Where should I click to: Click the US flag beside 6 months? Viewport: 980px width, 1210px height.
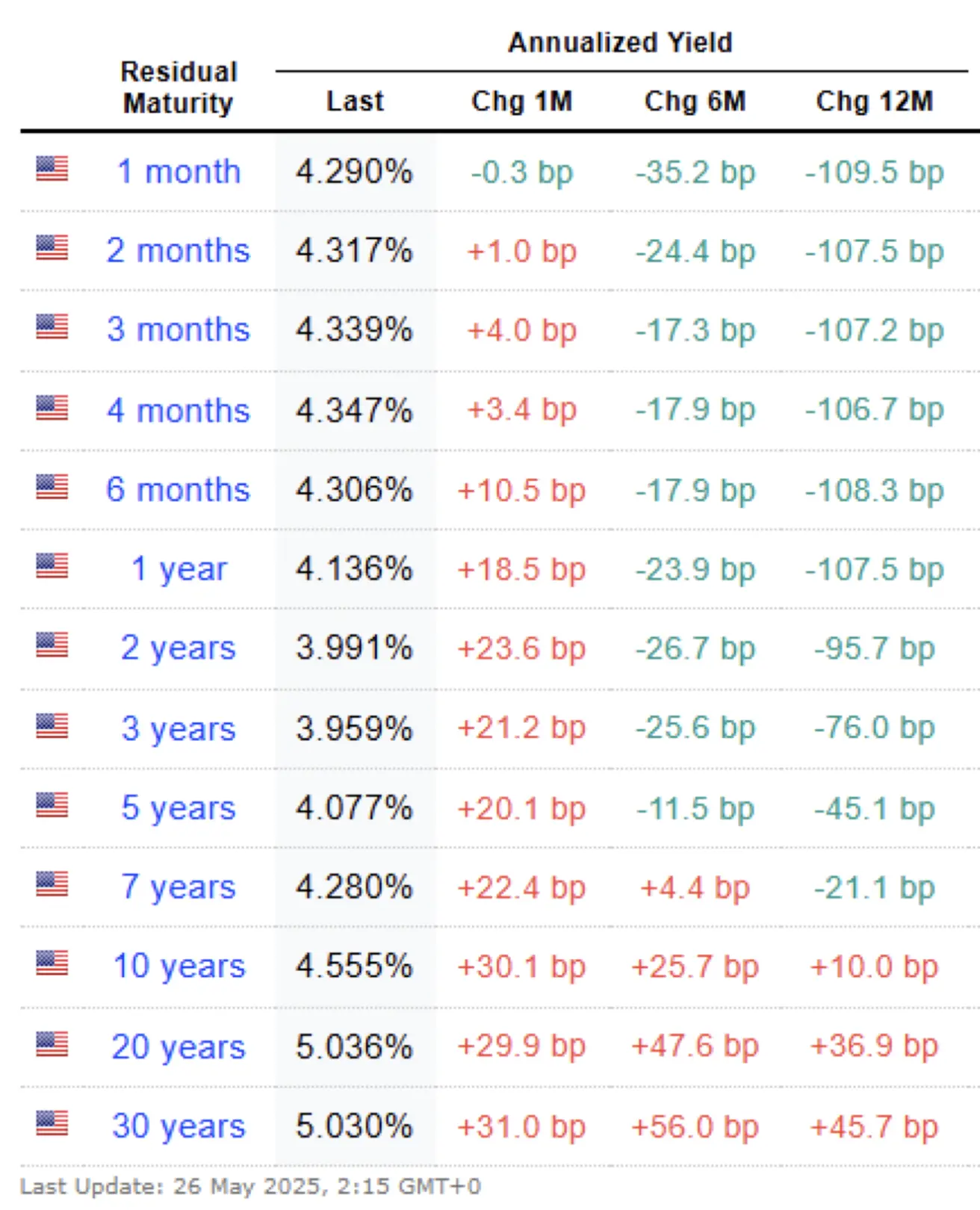52,487
